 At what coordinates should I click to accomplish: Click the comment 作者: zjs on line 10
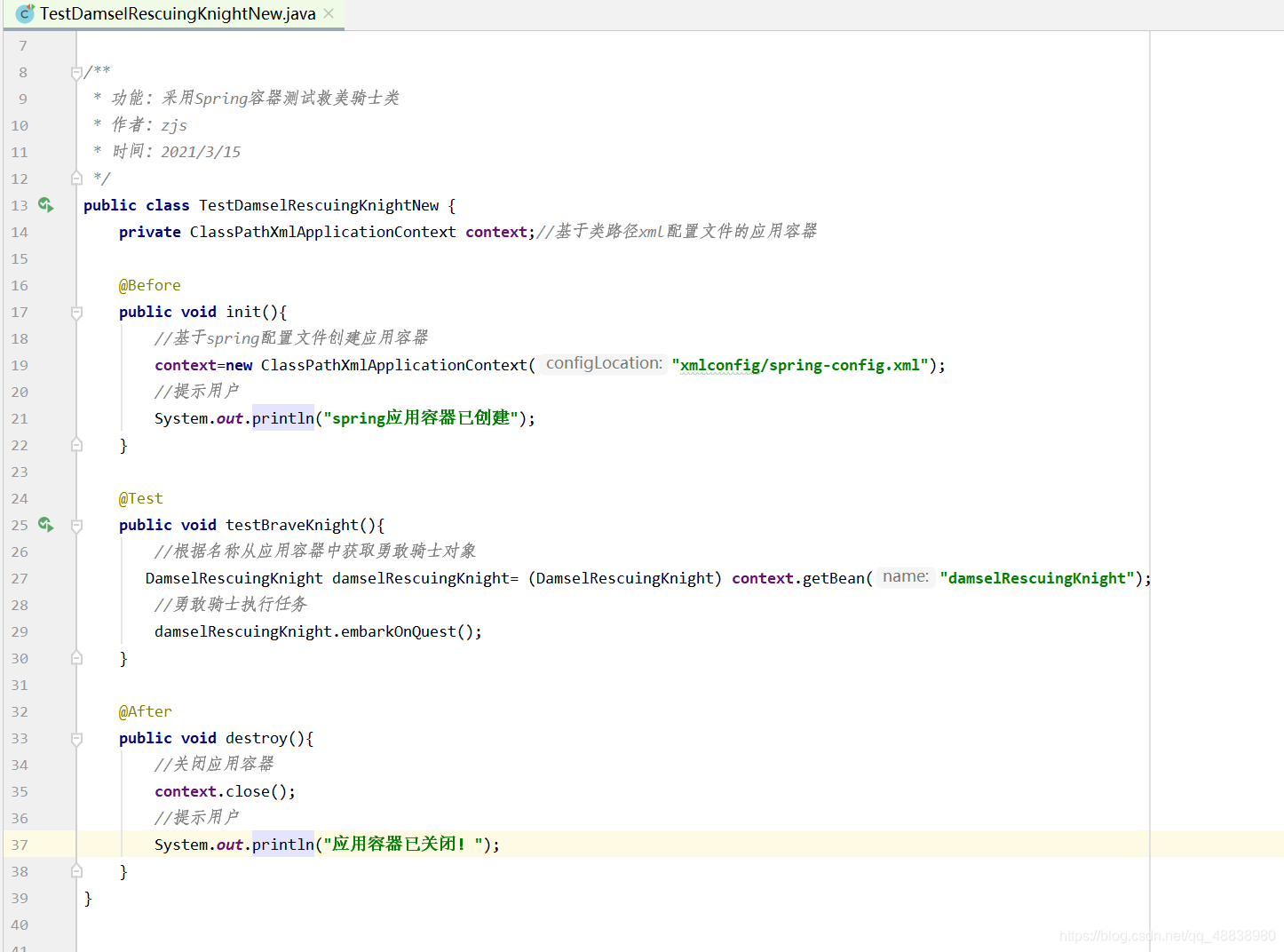(x=149, y=125)
